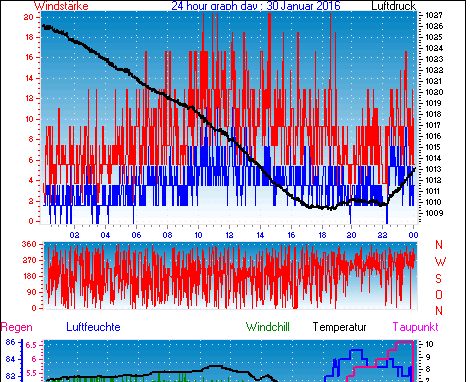
Task: Click the Taupunkt legend label
Action: (415, 327)
